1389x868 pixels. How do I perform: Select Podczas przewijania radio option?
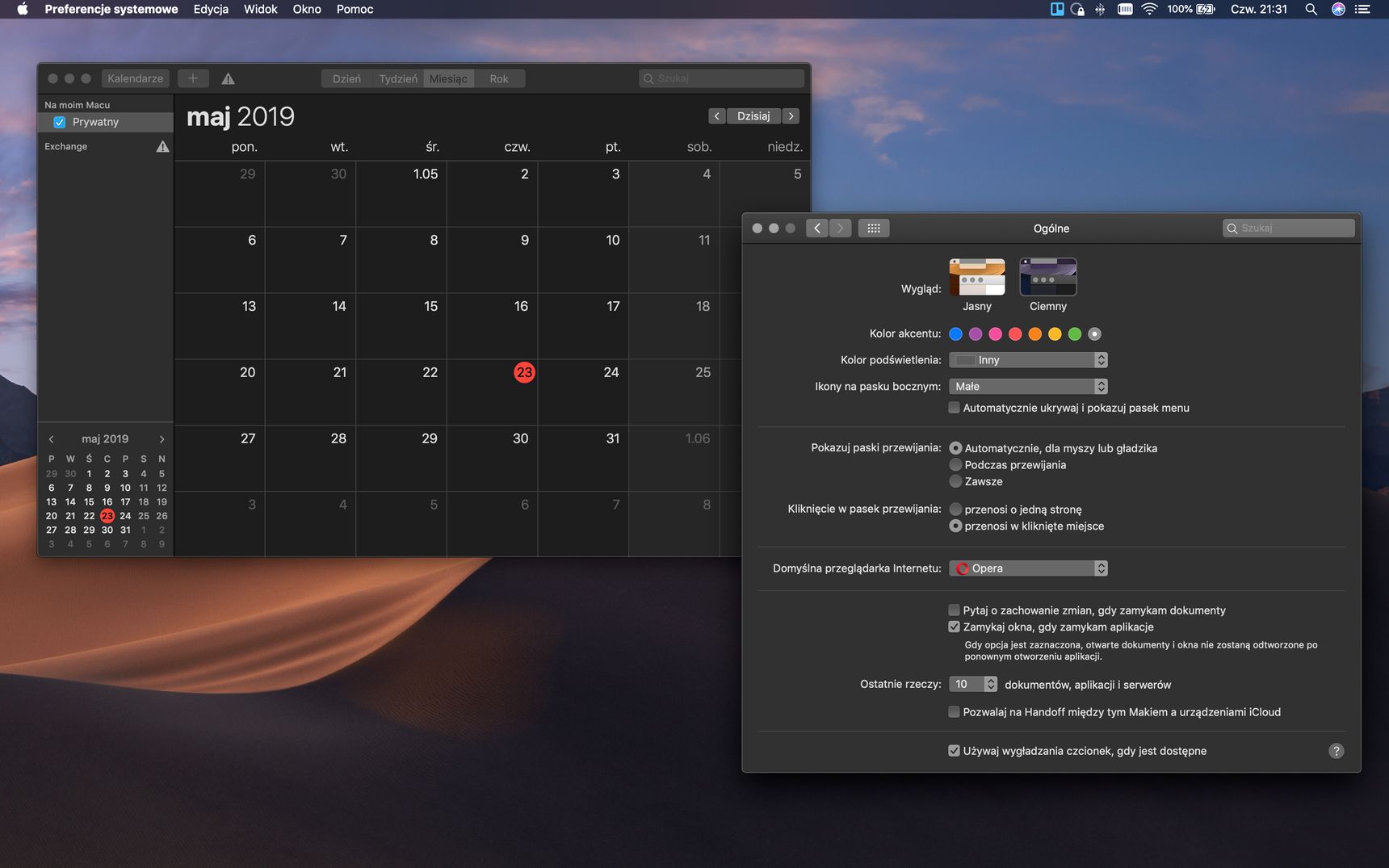[955, 464]
